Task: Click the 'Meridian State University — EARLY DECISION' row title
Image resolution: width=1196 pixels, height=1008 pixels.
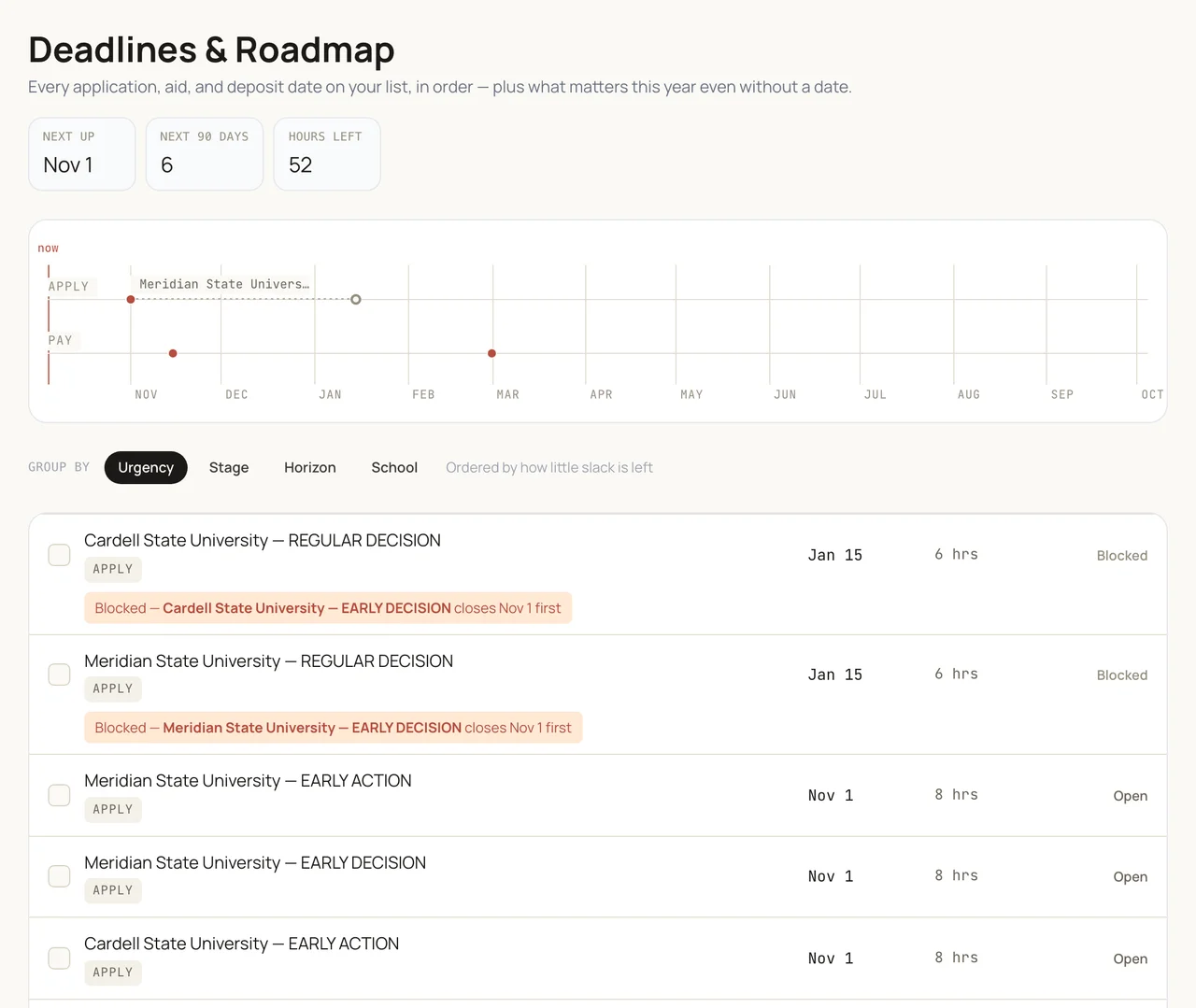Action: pos(255,862)
